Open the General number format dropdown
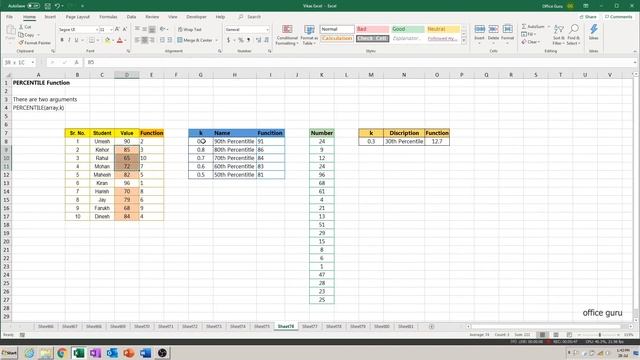The image size is (640, 360). [x=267, y=30]
